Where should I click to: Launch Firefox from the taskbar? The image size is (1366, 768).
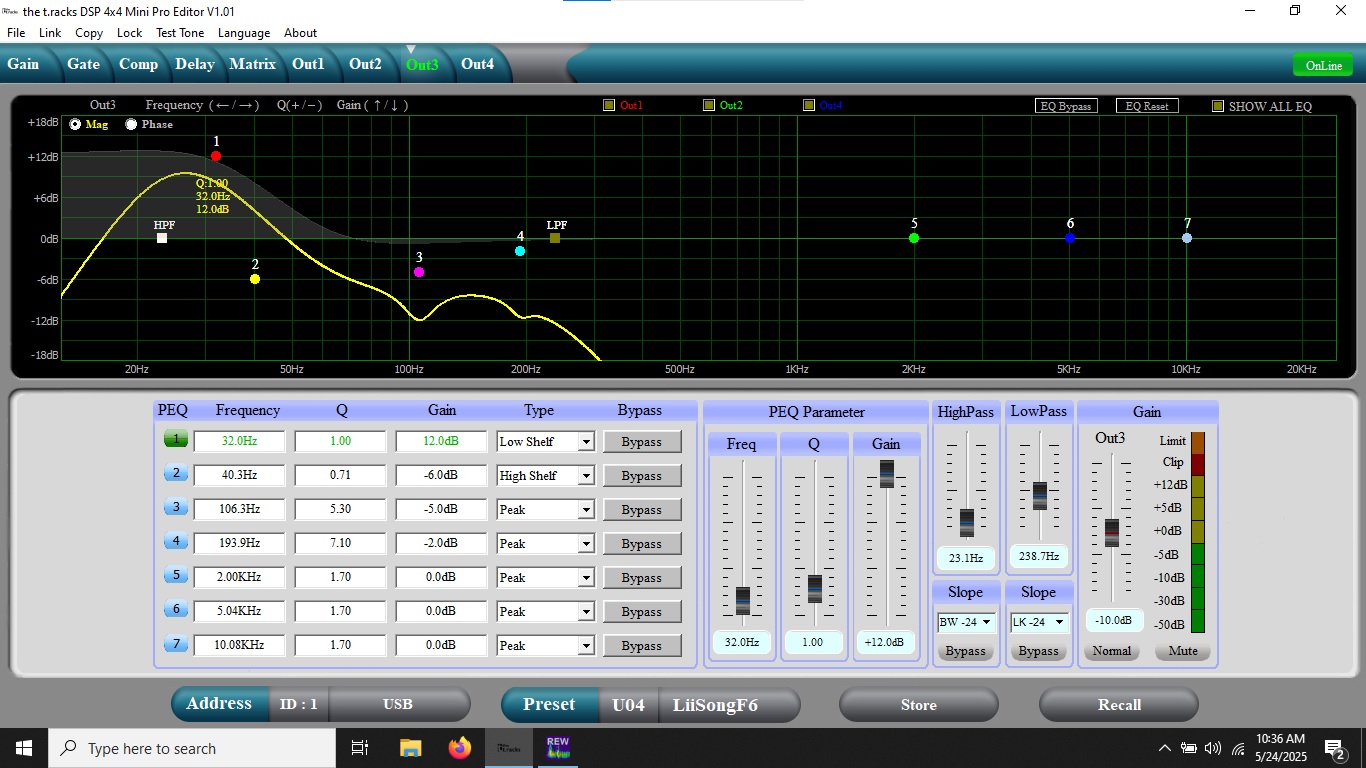(x=459, y=748)
